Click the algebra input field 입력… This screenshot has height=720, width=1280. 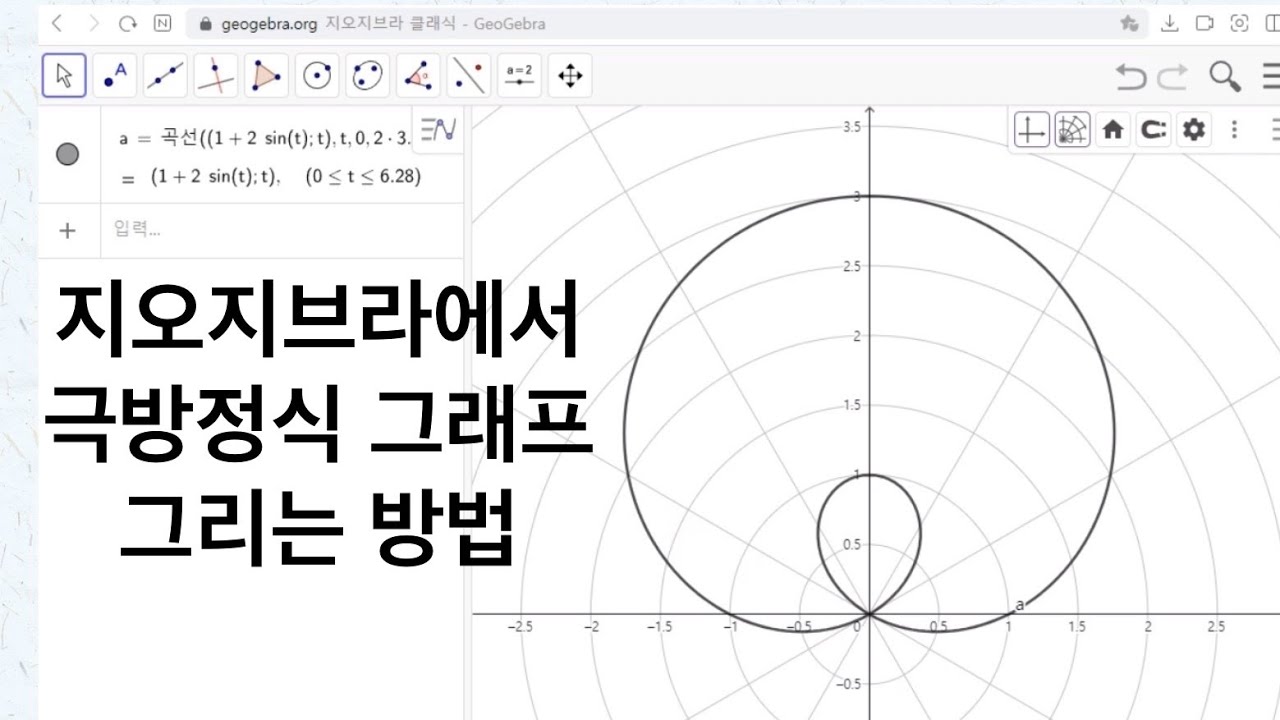coord(282,231)
